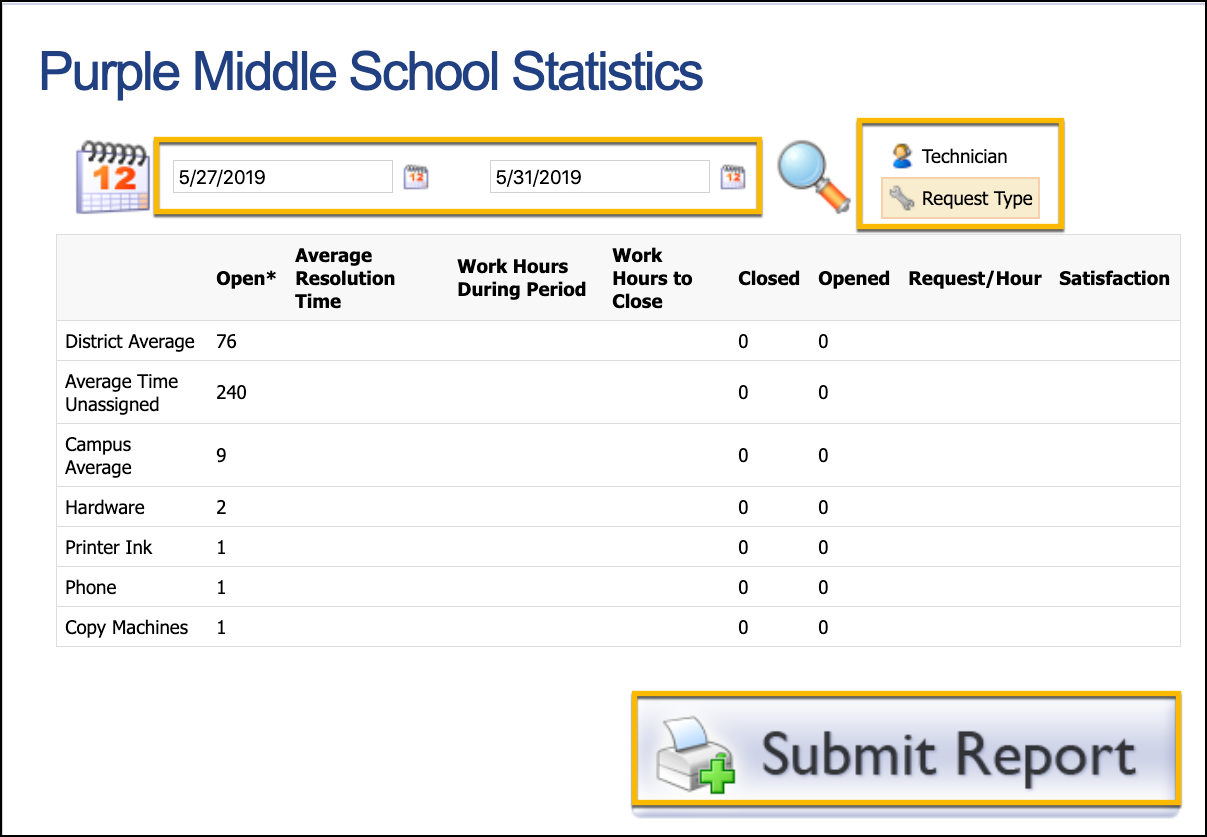
Task: Select the Request Type view
Action: (x=960, y=198)
